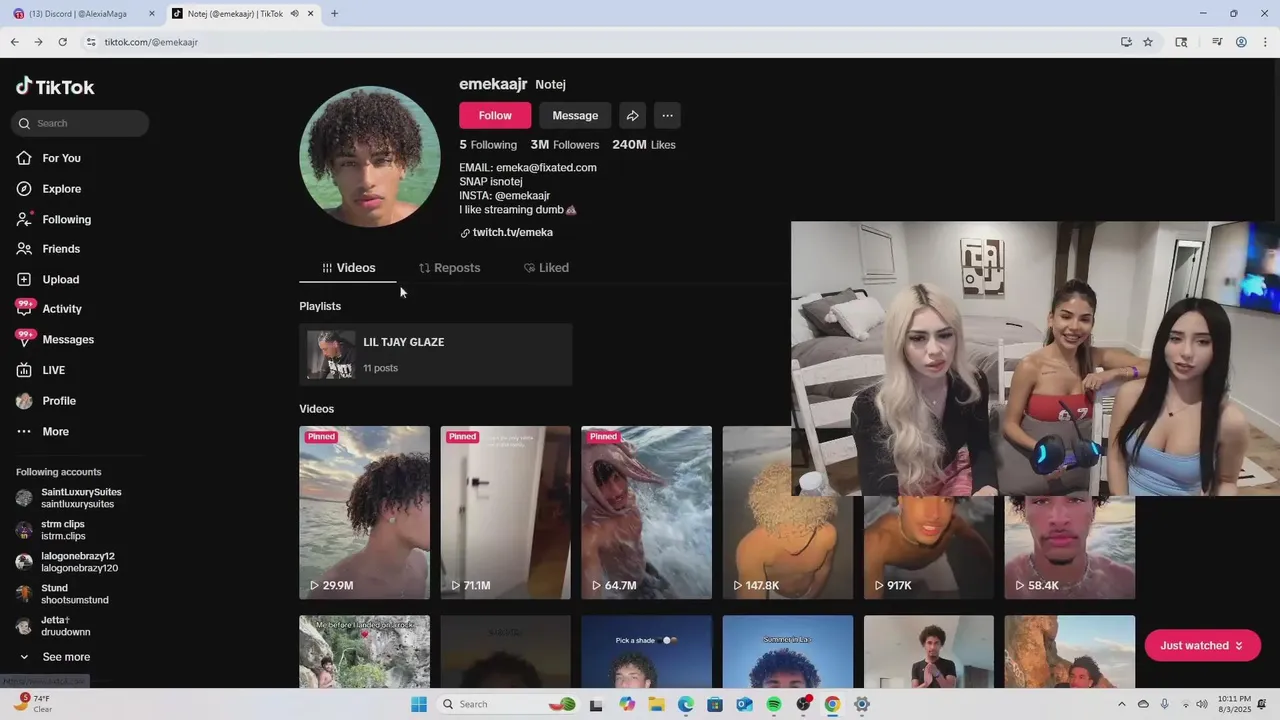Screen dimensions: 1280x720
Task: Open Chrome media controls icon
Action: 1217,42
